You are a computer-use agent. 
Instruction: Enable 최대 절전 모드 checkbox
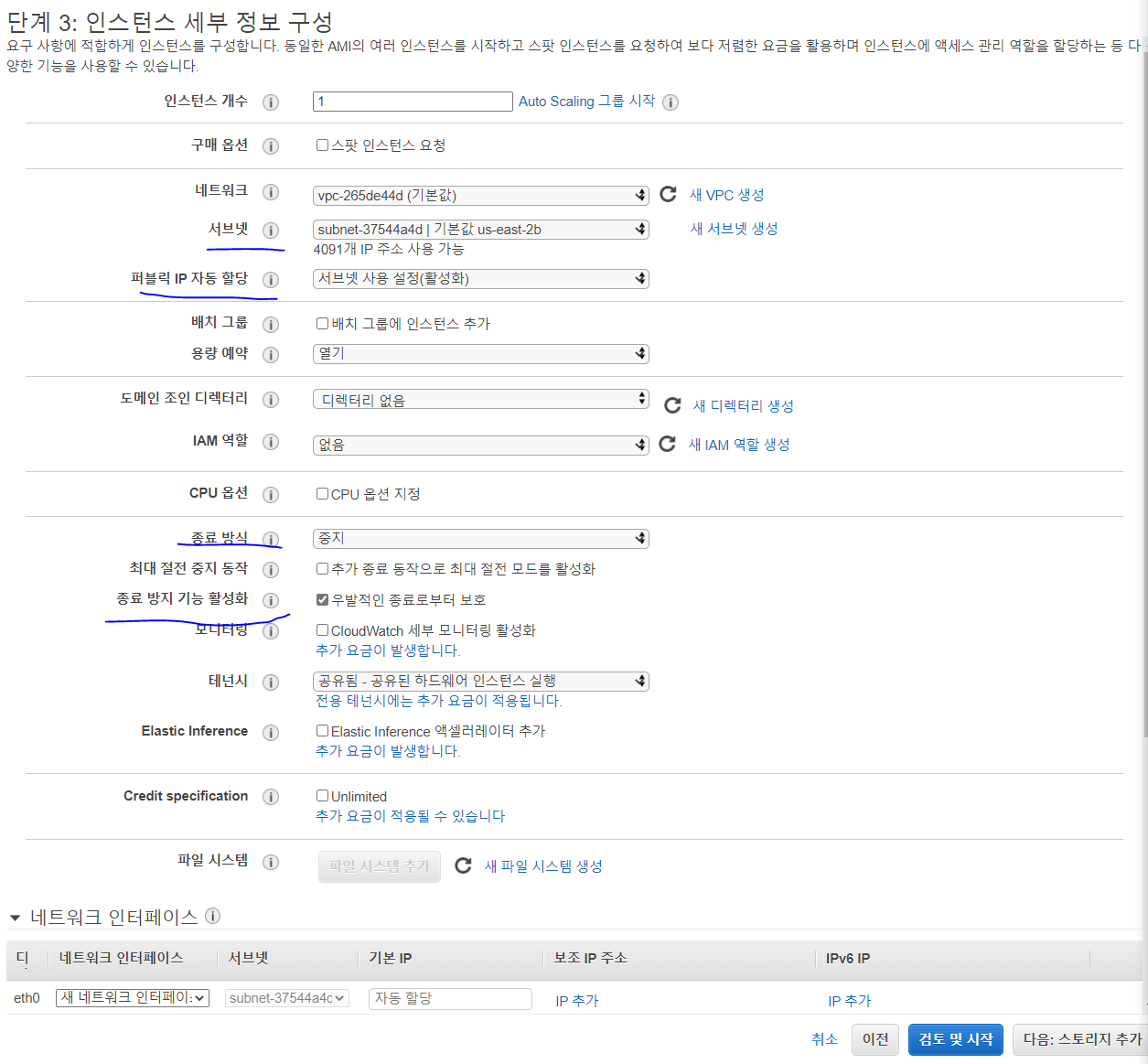tap(322, 568)
